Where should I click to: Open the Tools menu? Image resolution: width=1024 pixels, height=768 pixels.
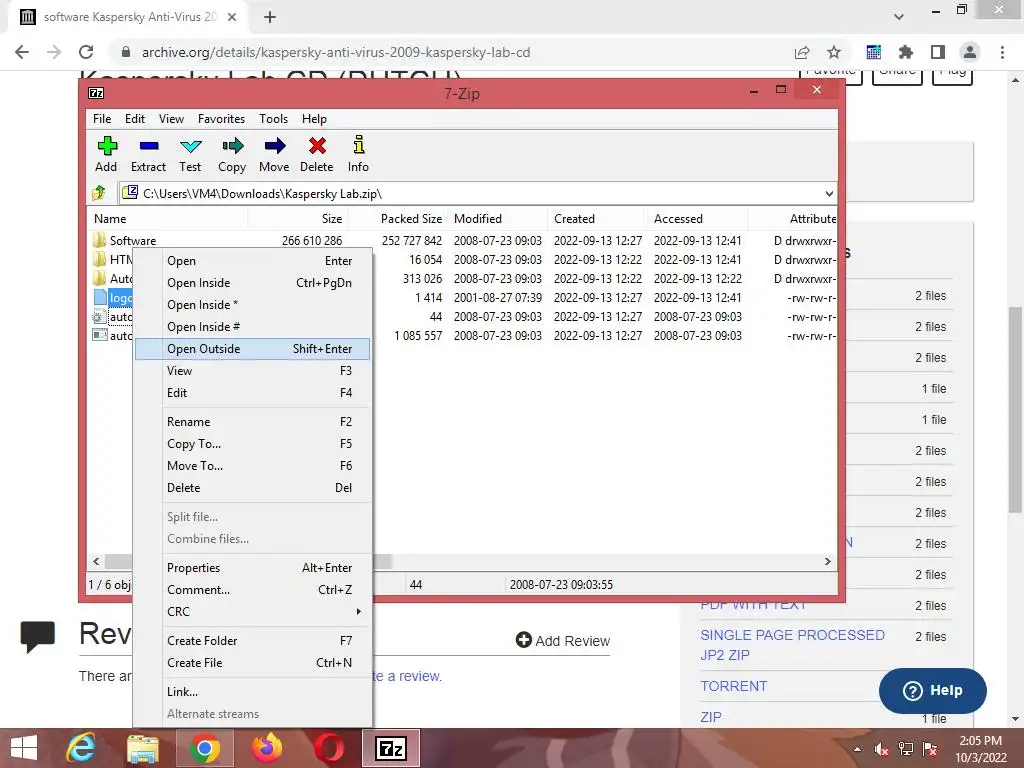[273, 119]
